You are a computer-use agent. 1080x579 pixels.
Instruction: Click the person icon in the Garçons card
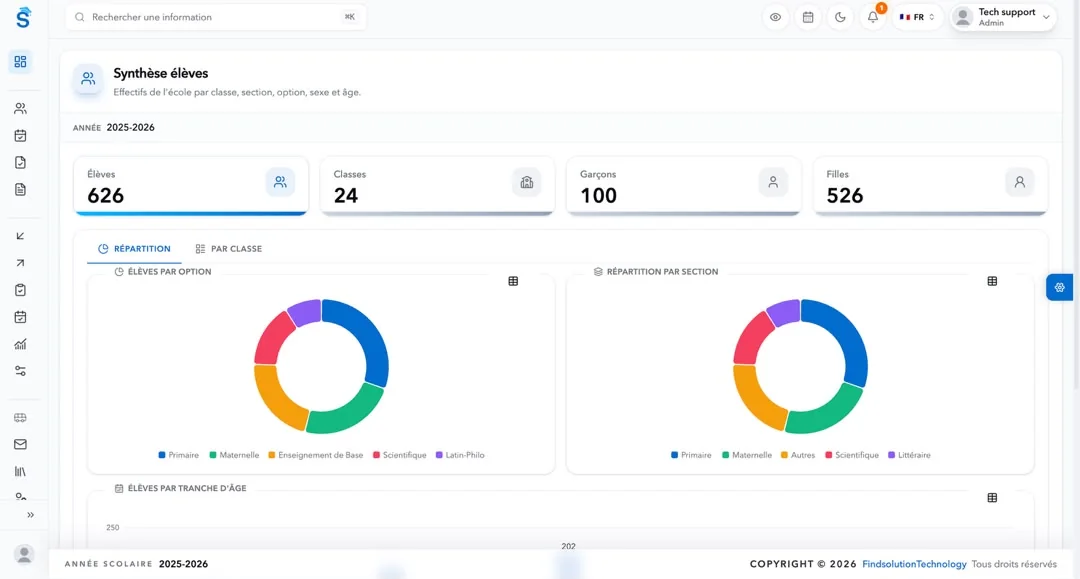tap(773, 182)
